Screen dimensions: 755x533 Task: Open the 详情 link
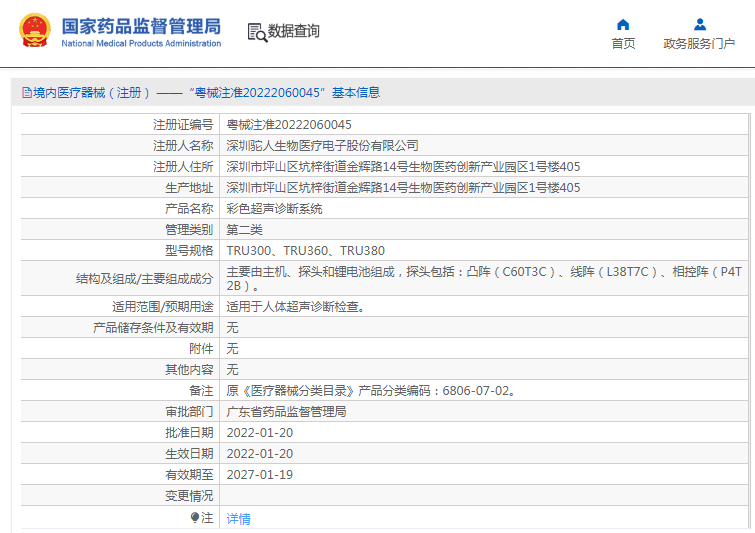click(238, 519)
